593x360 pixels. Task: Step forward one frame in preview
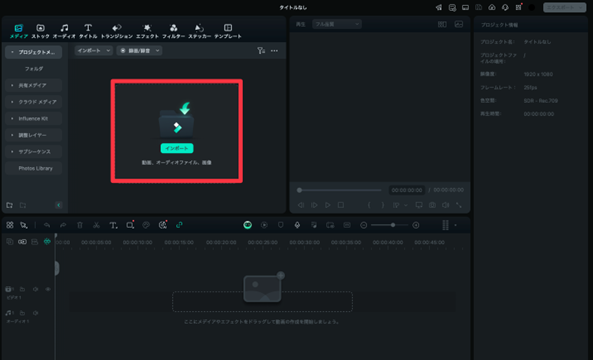point(314,205)
